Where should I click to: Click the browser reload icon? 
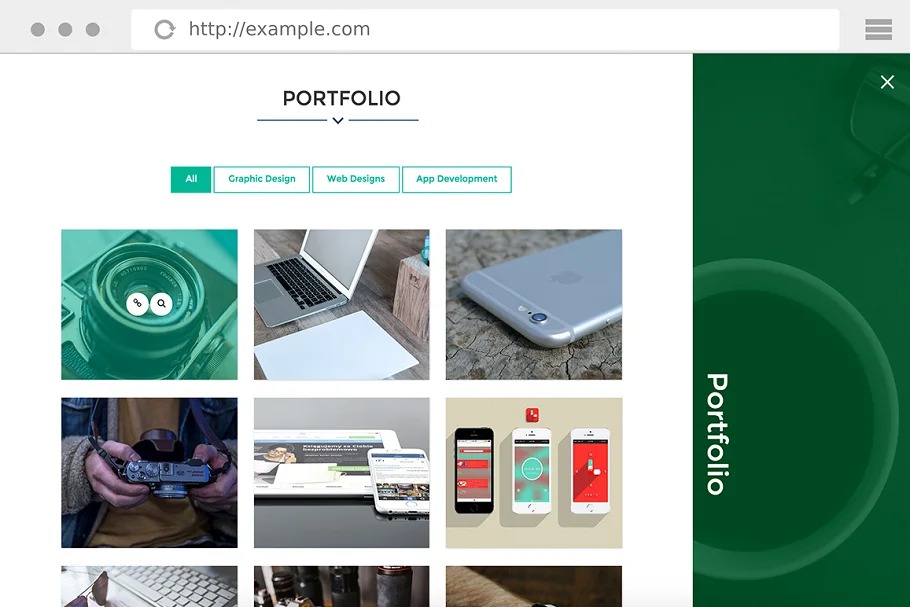pyautogui.click(x=164, y=29)
